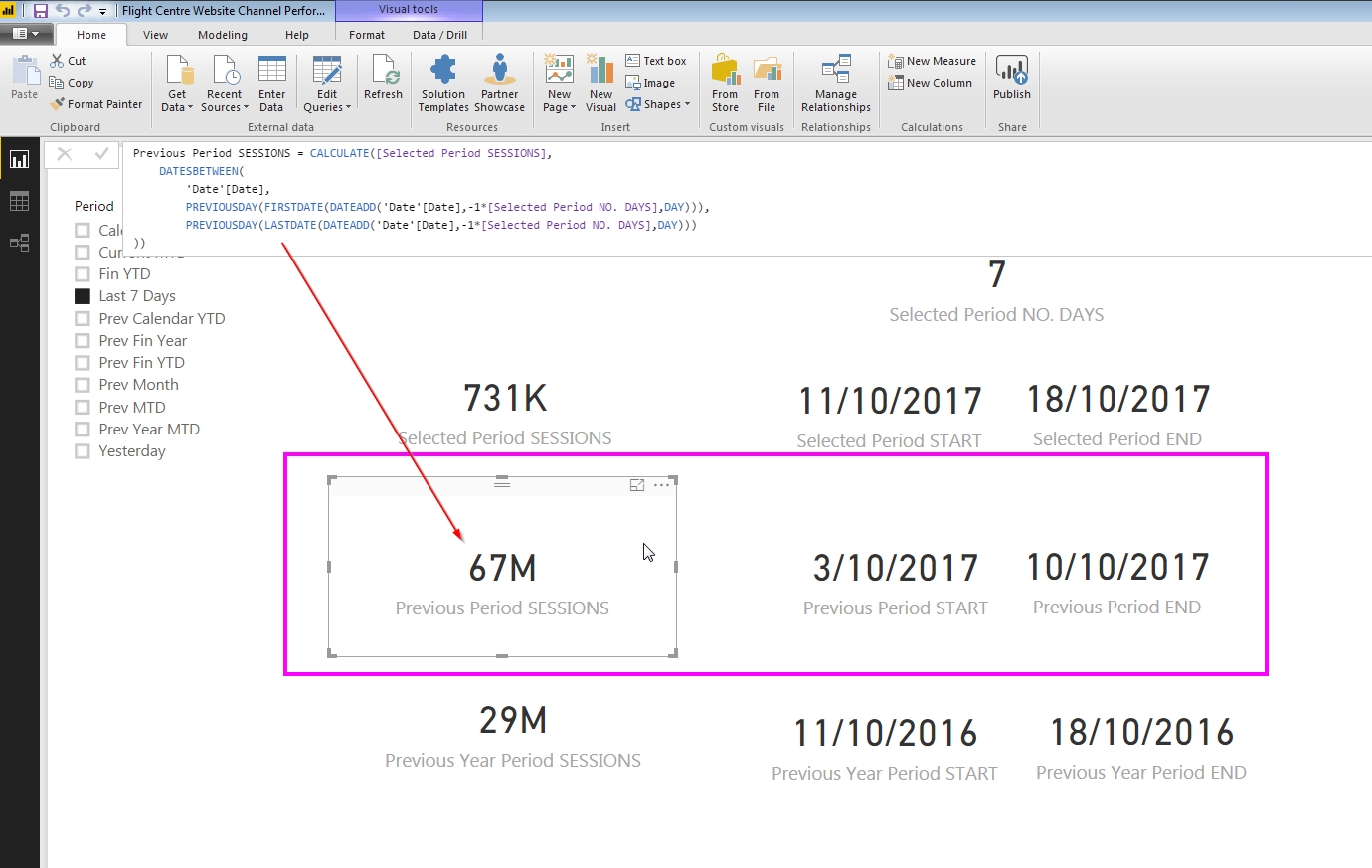Publish the report
This screenshot has height=868, width=1372.
pyautogui.click(x=1012, y=79)
